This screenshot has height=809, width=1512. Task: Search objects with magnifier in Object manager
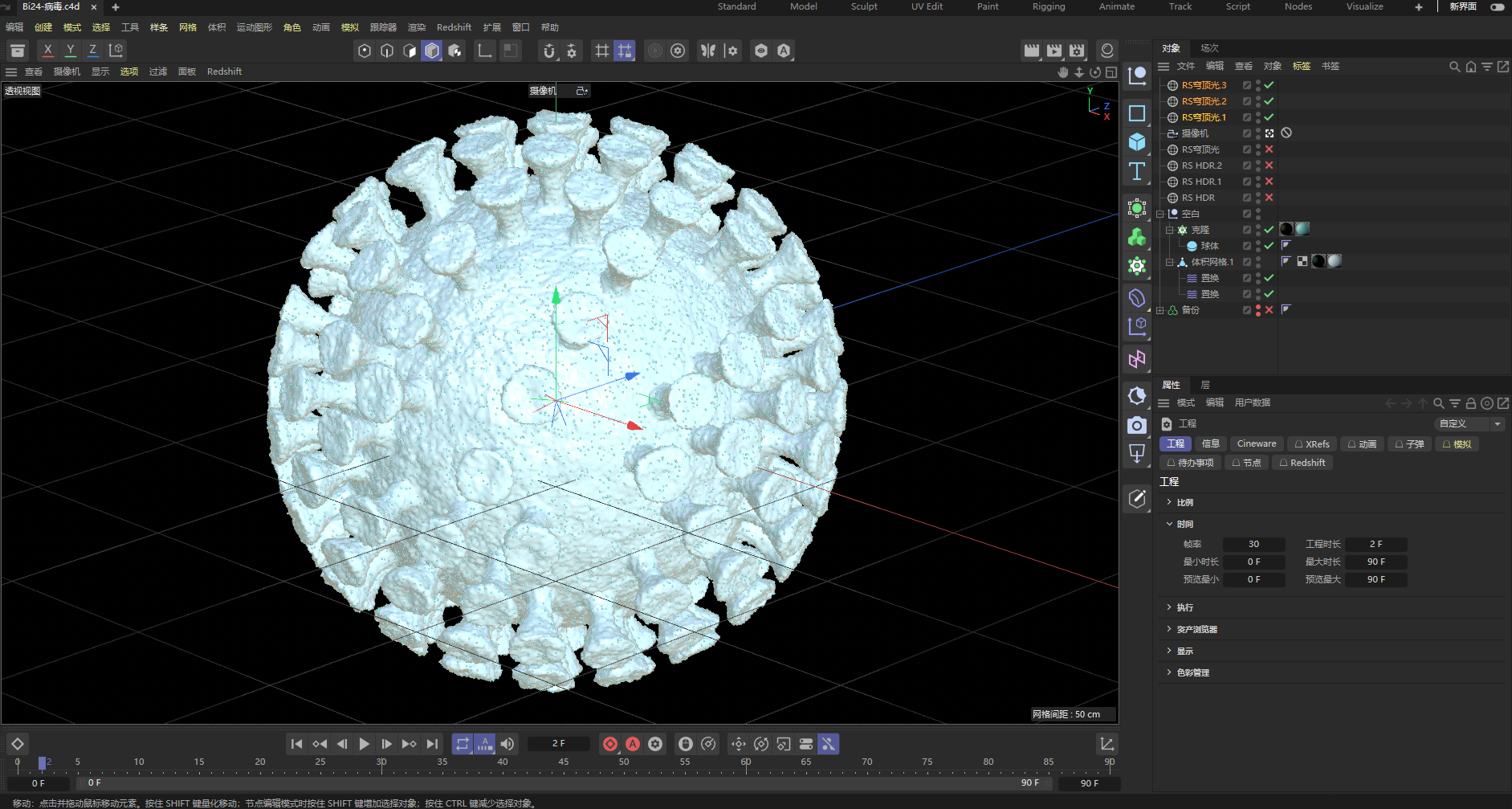[1454, 67]
